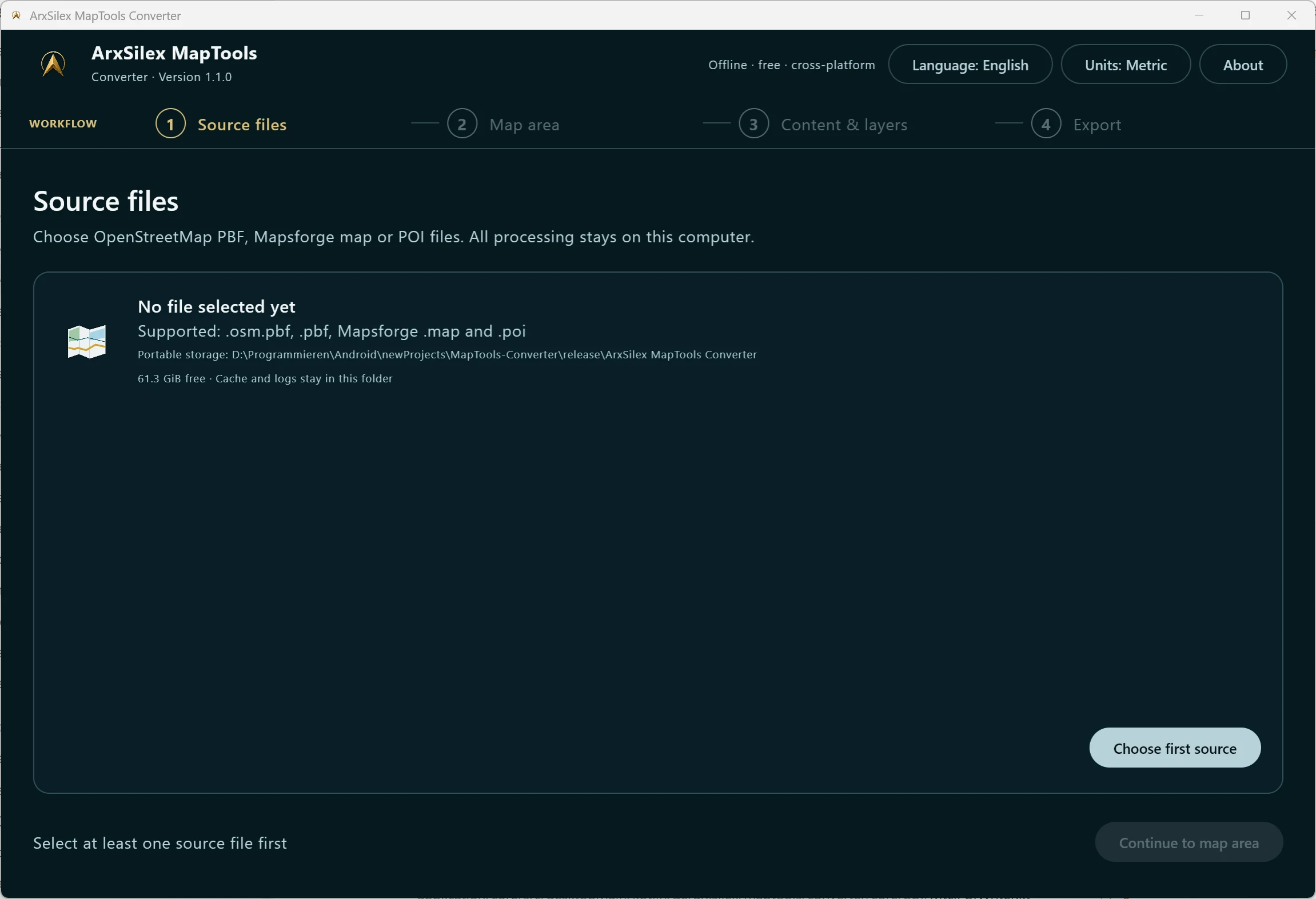The height and width of the screenshot is (899, 1316).
Task: Switch the Units: Metric setting
Action: point(1126,65)
